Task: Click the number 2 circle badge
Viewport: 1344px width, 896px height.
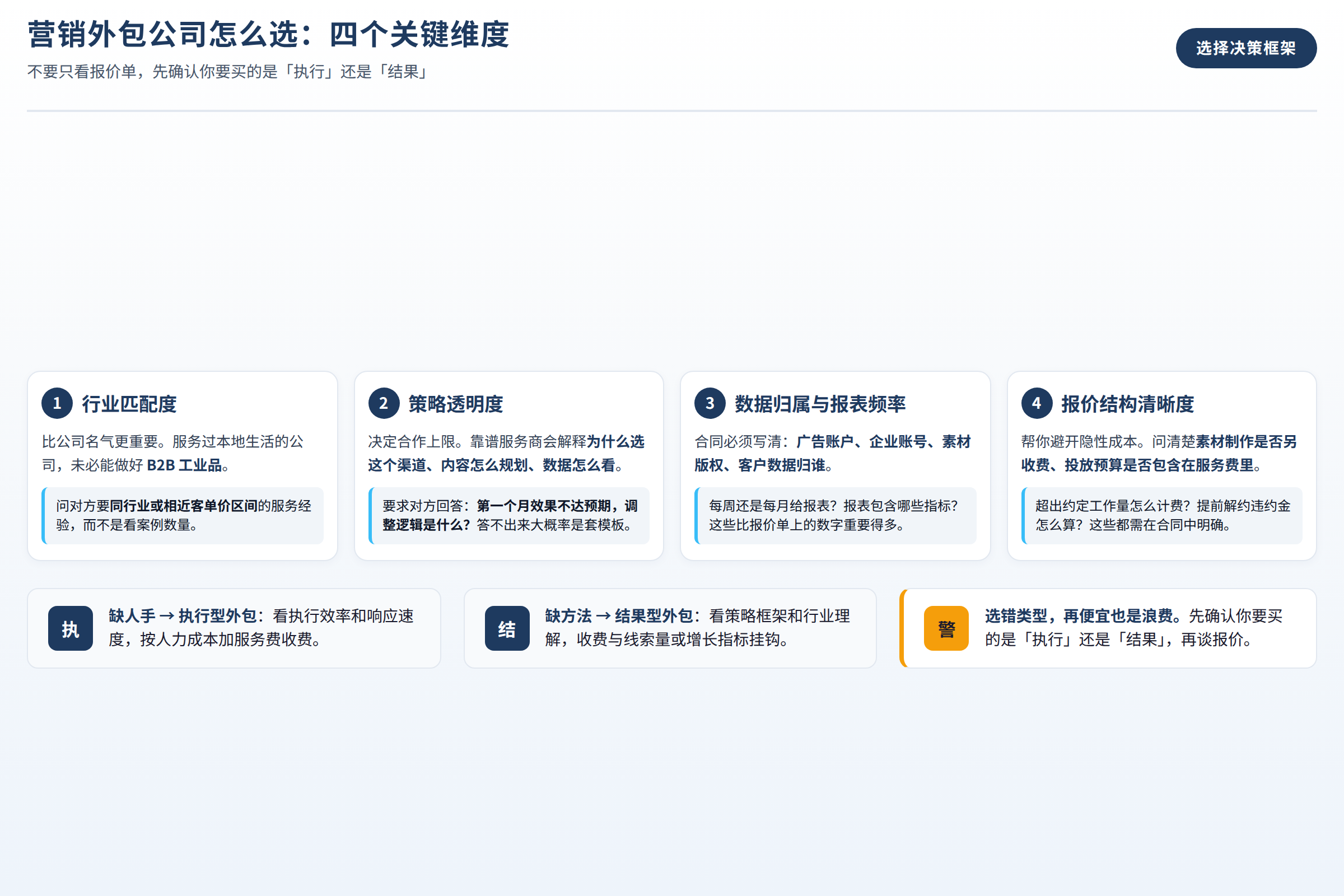Action: click(x=384, y=403)
